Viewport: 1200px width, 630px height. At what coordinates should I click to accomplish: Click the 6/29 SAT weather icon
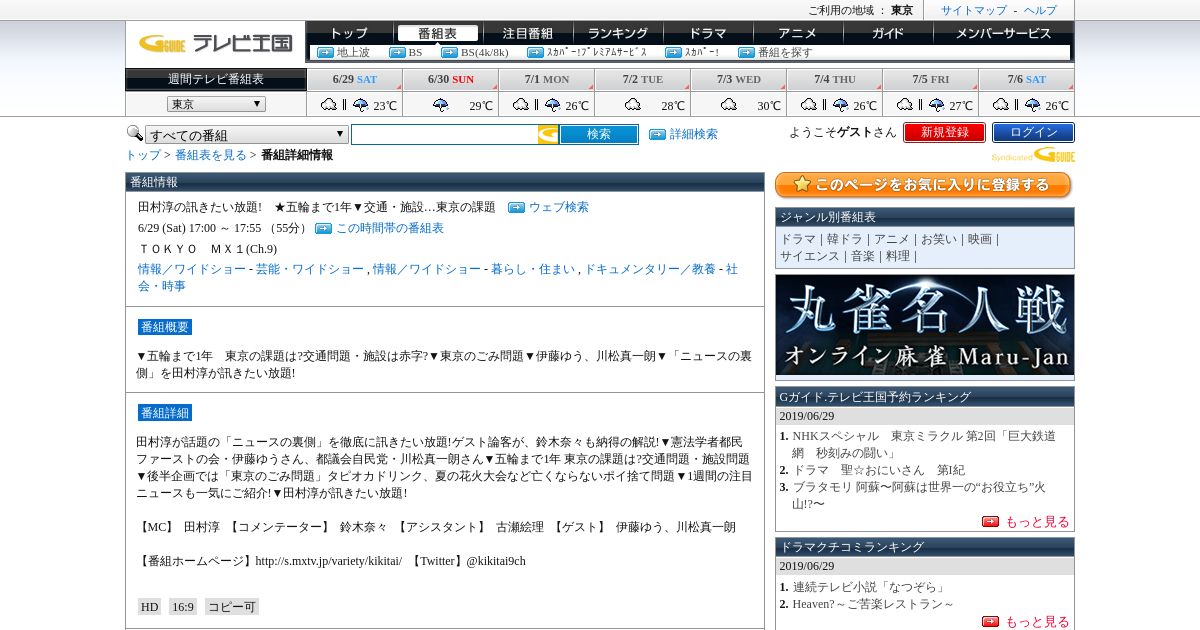[345, 105]
